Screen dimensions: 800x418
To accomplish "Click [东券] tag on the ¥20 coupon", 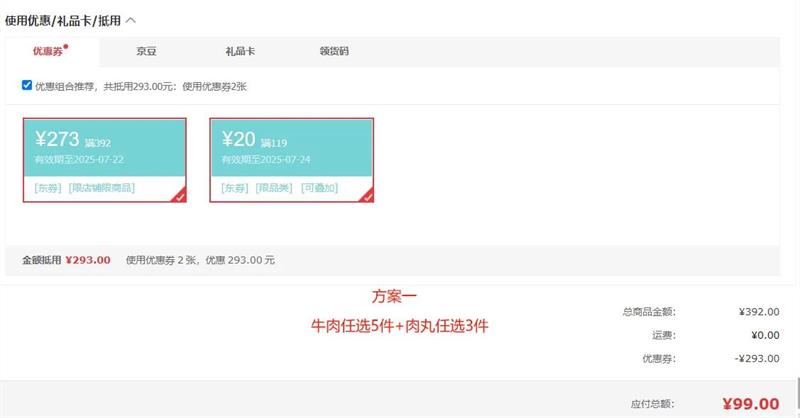I will coord(234,188).
